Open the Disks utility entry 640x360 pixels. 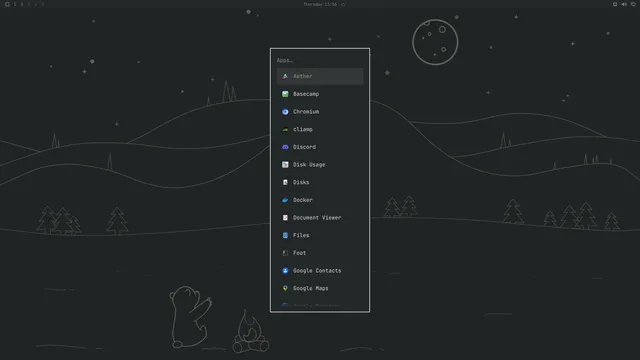320,182
